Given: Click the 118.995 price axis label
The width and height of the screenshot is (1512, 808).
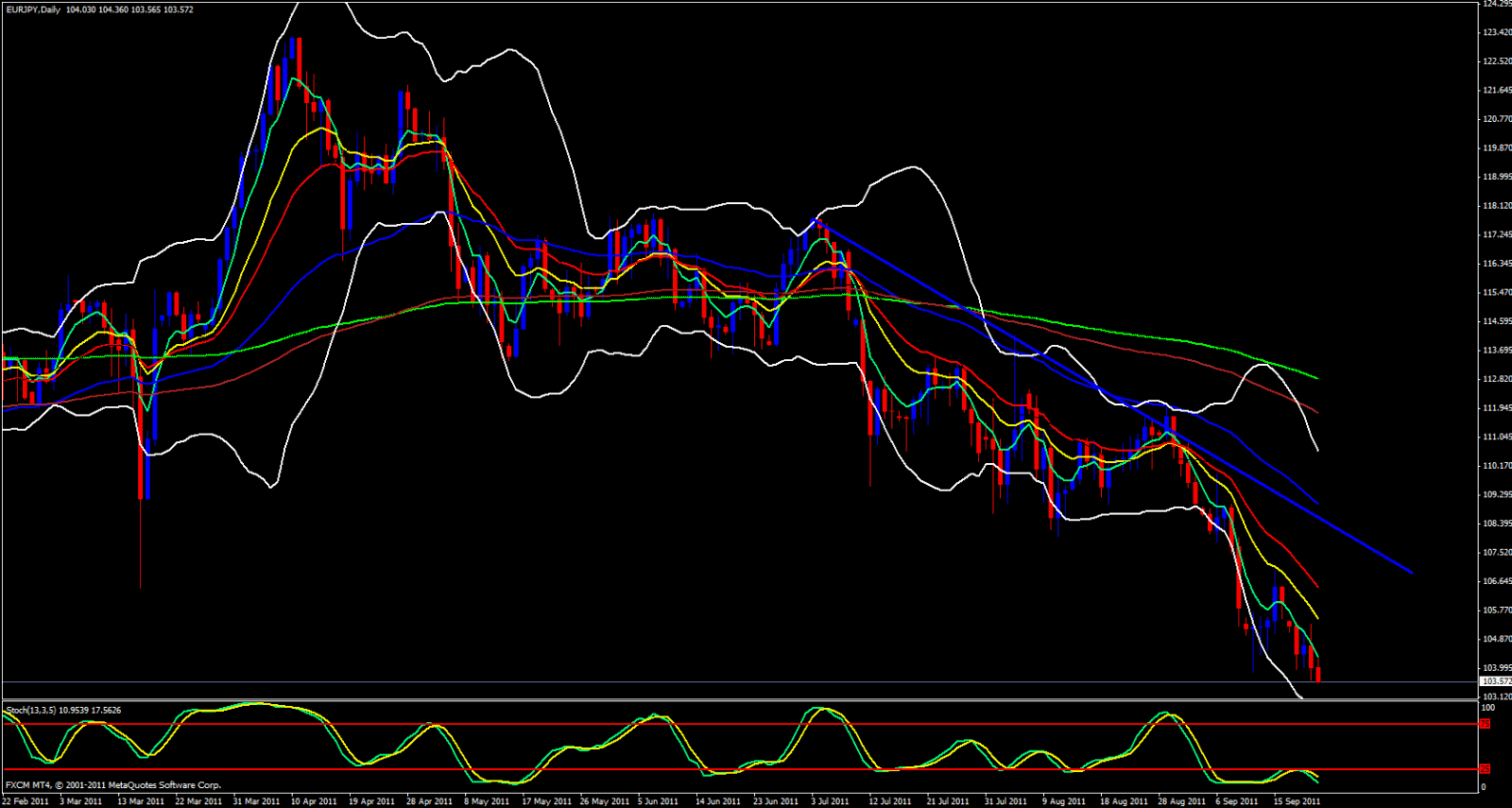Looking at the screenshot, I should [x=1496, y=177].
